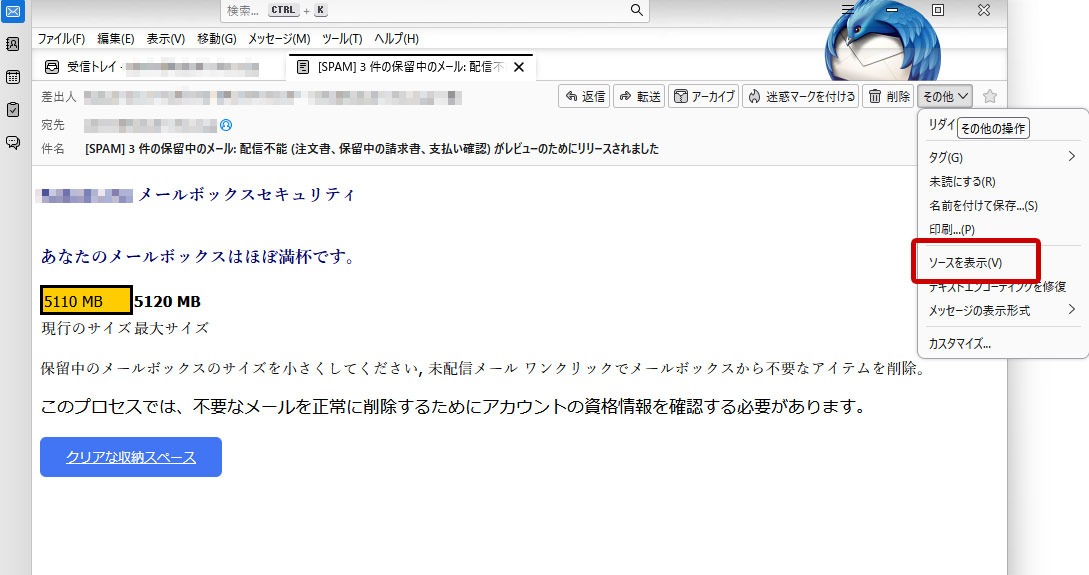Open the 移動(G) menu

[x=217, y=39]
